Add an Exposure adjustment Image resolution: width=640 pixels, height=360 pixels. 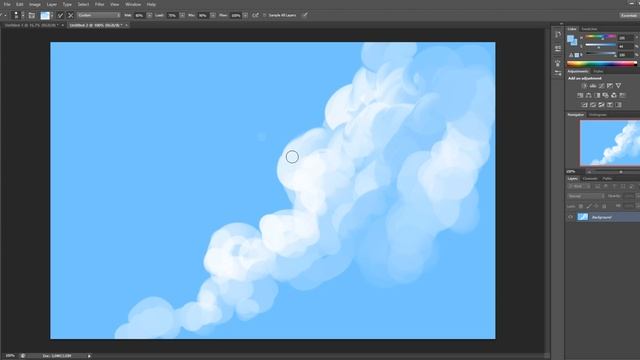(610, 86)
